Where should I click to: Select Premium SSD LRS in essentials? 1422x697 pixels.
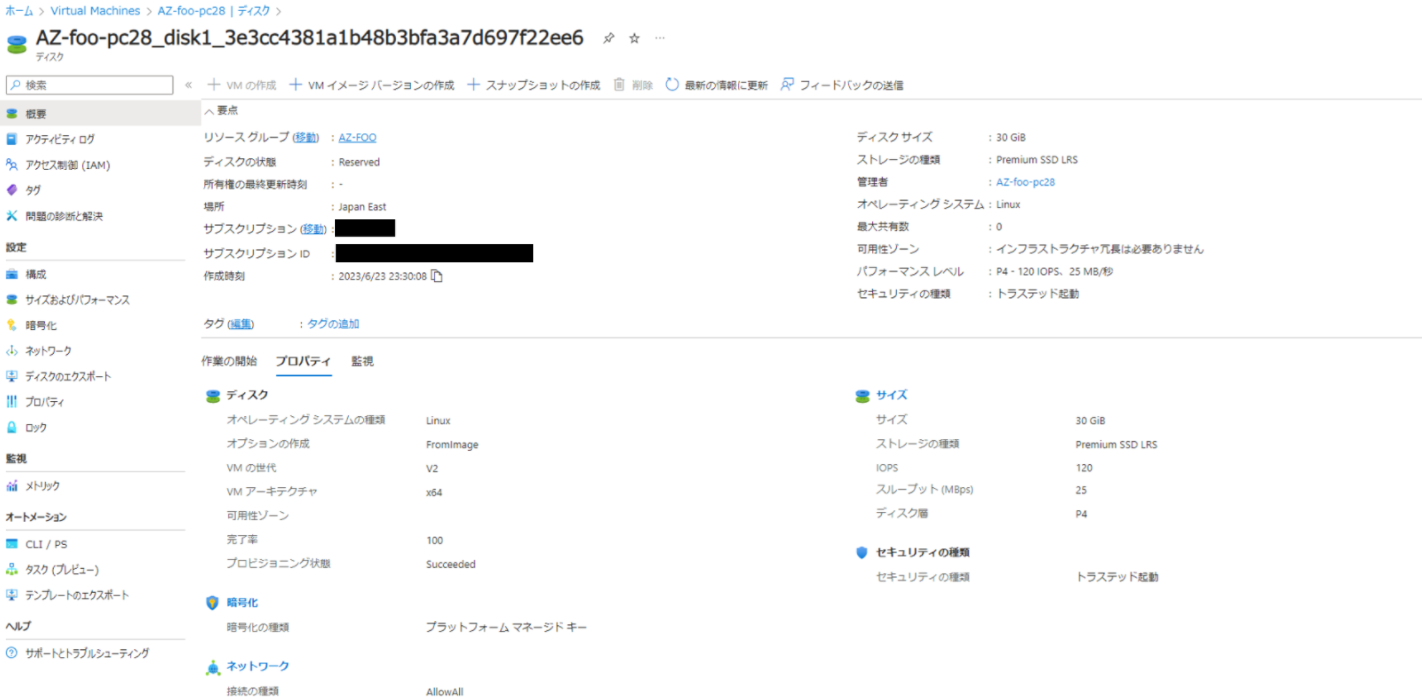click(x=1037, y=160)
